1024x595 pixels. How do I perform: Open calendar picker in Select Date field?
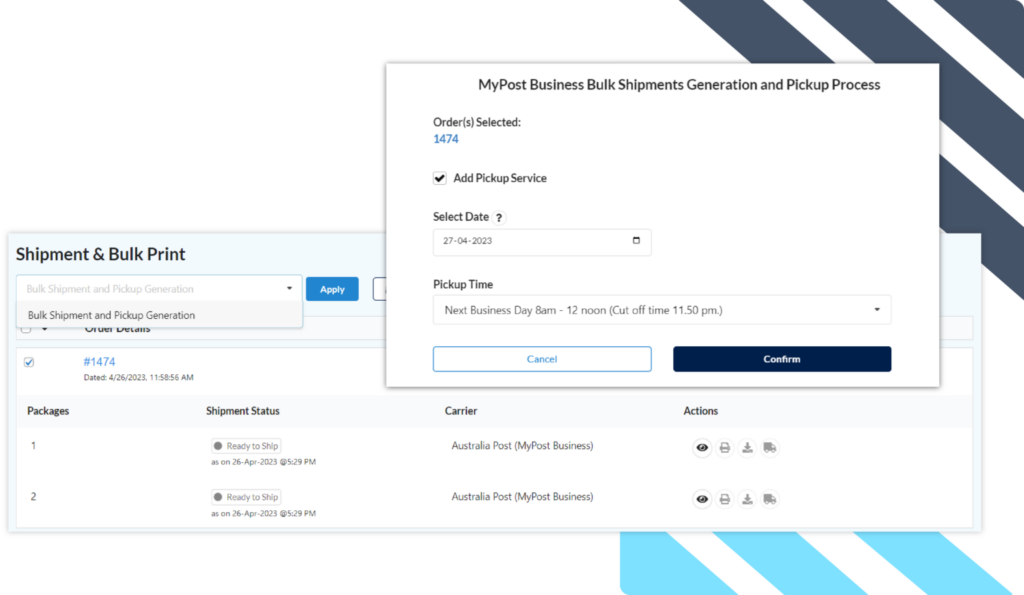[x=636, y=240]
